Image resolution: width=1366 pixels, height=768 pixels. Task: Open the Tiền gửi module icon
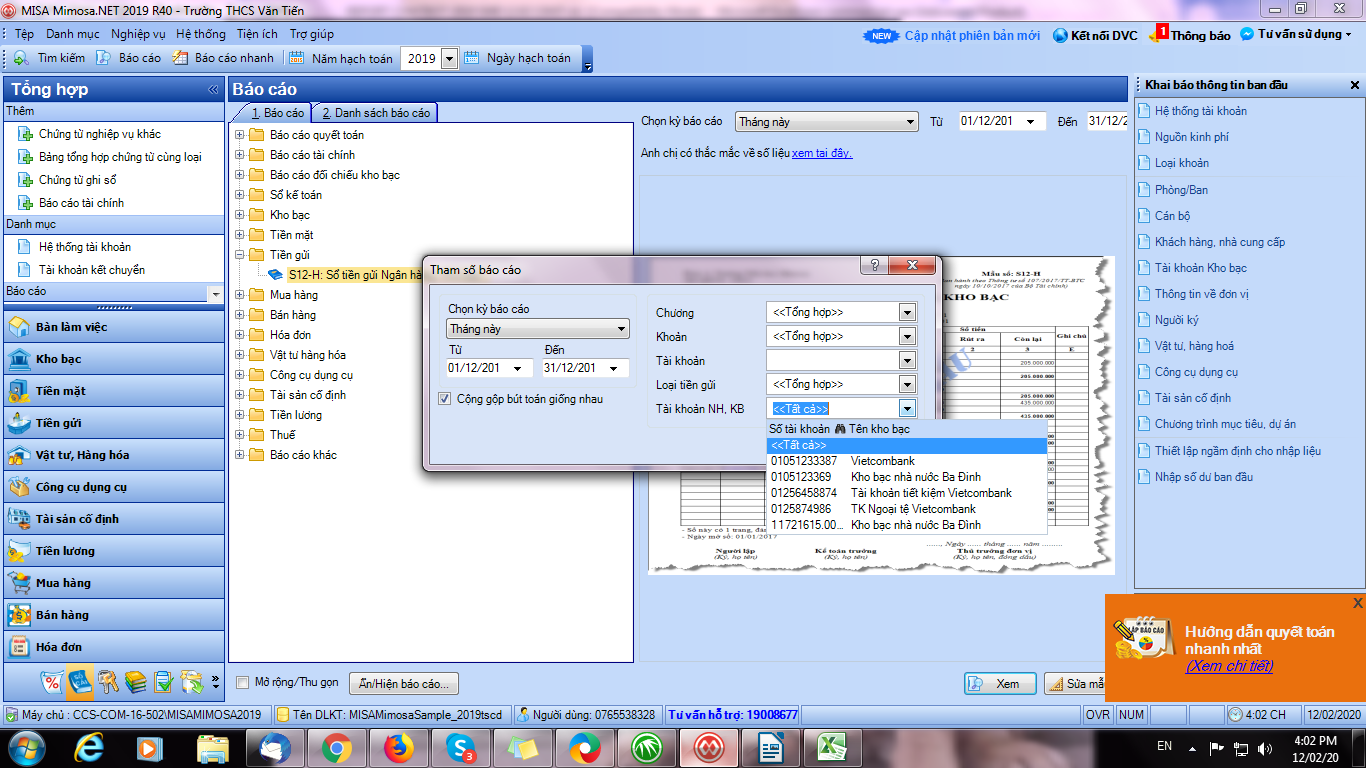pos(18,423)
